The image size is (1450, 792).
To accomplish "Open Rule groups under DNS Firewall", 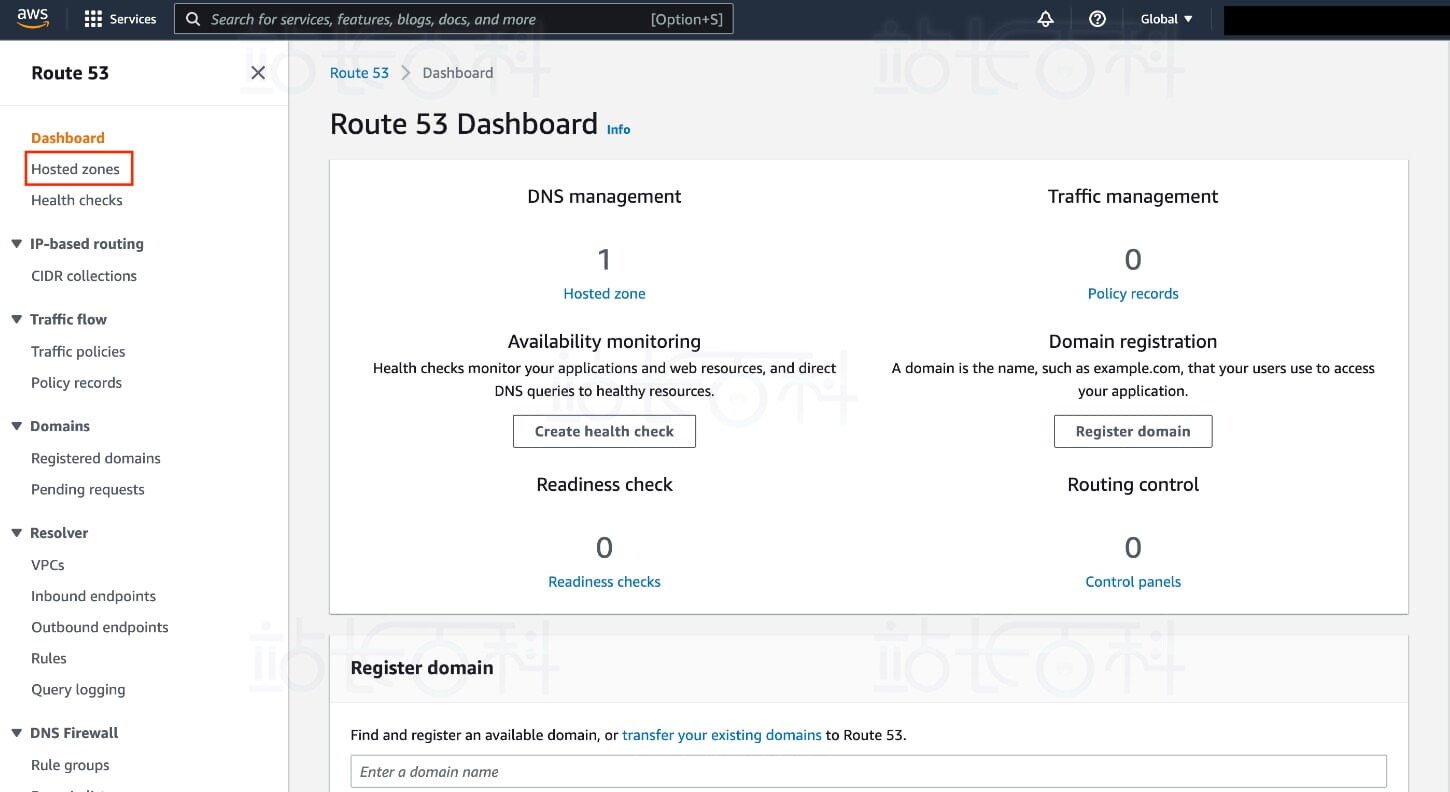I will (x=70, y=765).
